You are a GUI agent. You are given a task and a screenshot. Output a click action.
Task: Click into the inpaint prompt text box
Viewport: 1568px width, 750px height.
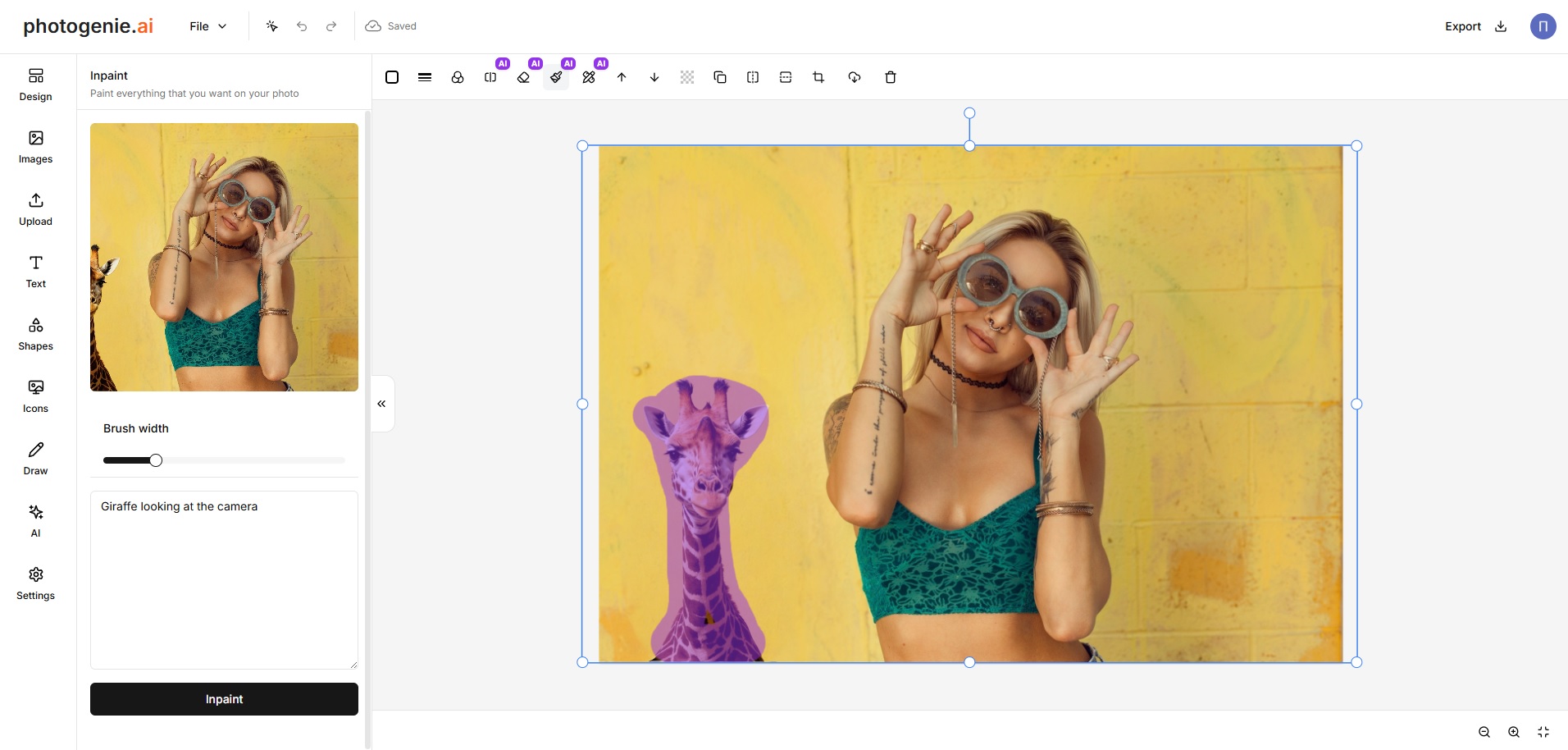coord(224,579)
